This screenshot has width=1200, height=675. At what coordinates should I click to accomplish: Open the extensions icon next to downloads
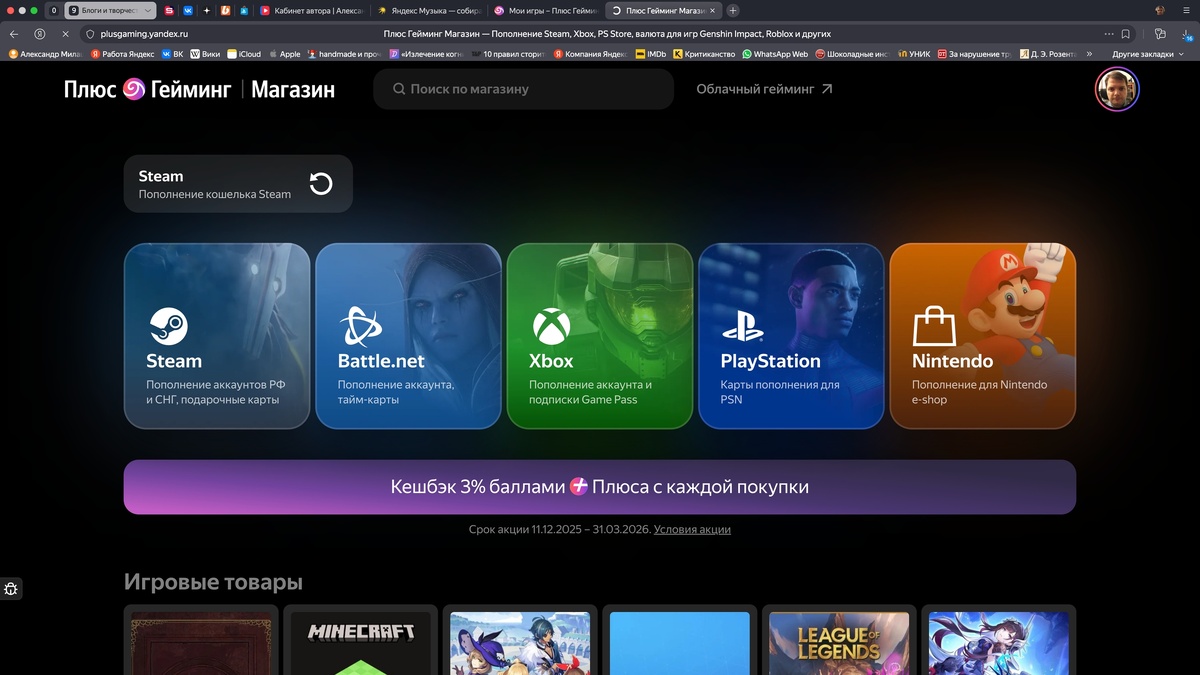(1161, 33)
